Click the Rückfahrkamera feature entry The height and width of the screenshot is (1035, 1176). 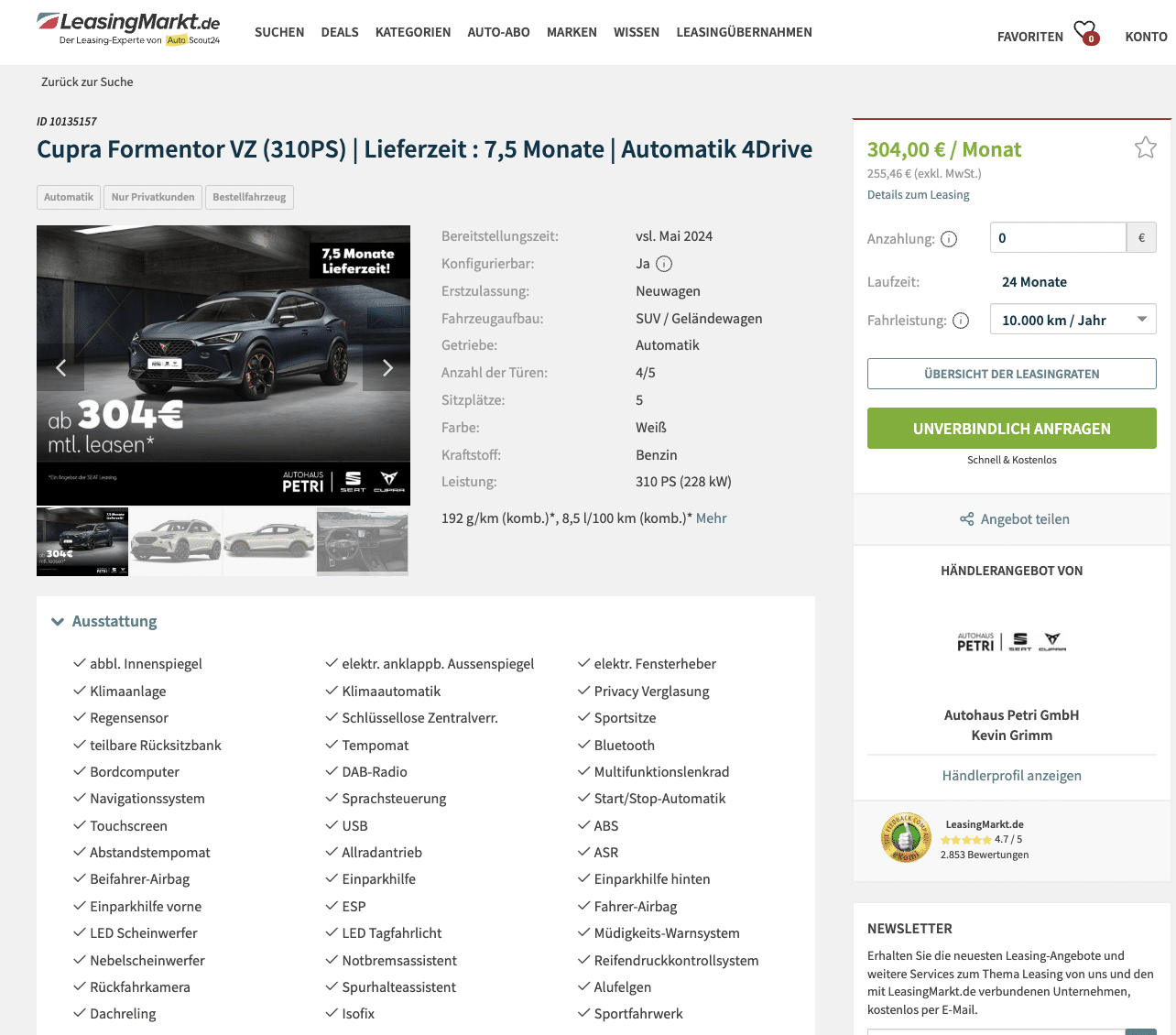coord(140,987)
